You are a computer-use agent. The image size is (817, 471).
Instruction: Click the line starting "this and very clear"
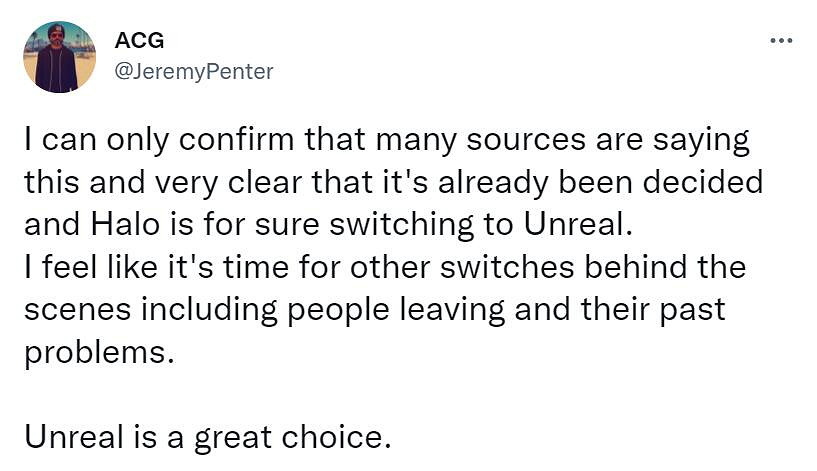393,183
